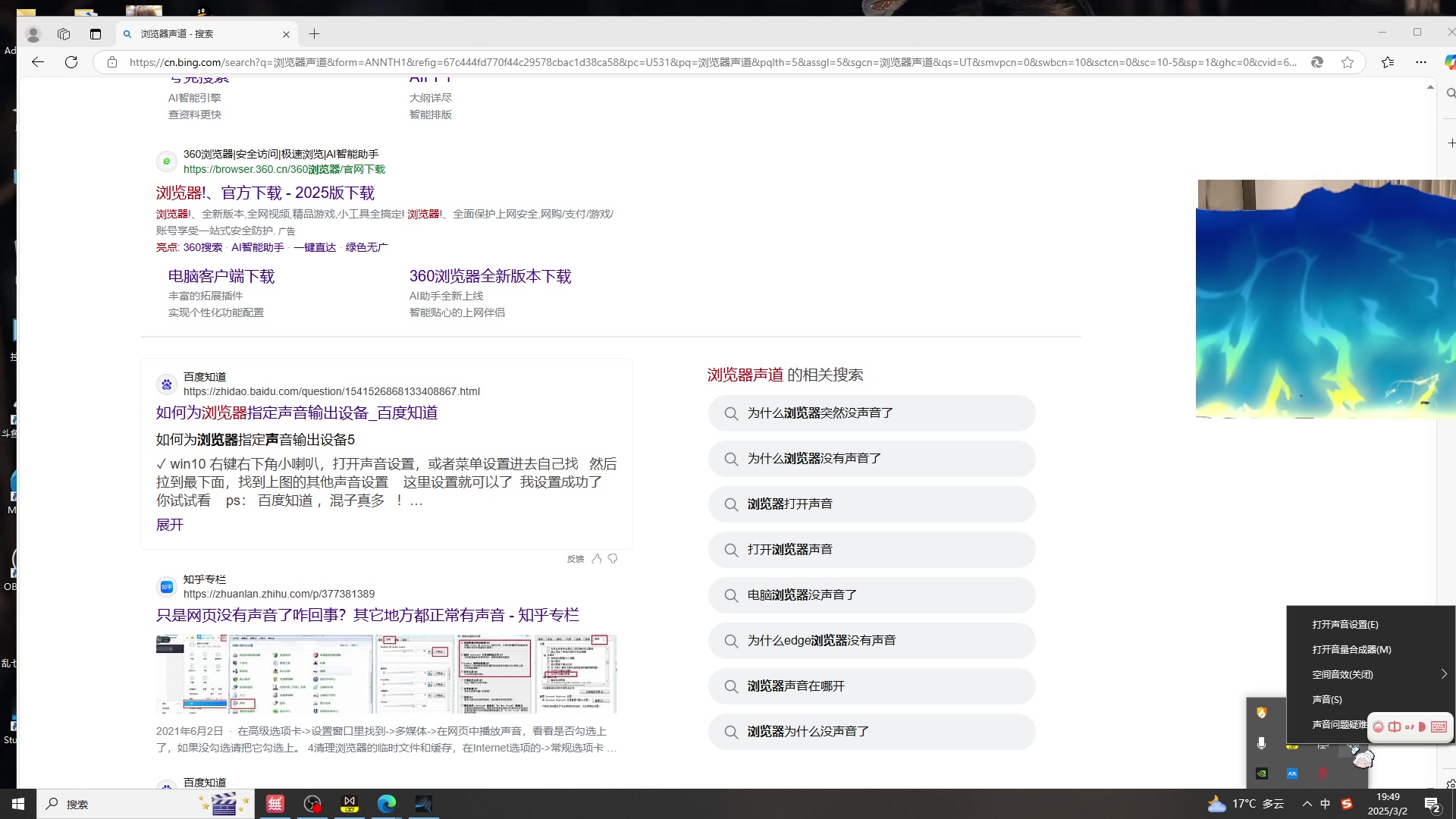Open Windows Start menu
This screenshot has height=819, width=1456.
(x=18, y=804)
